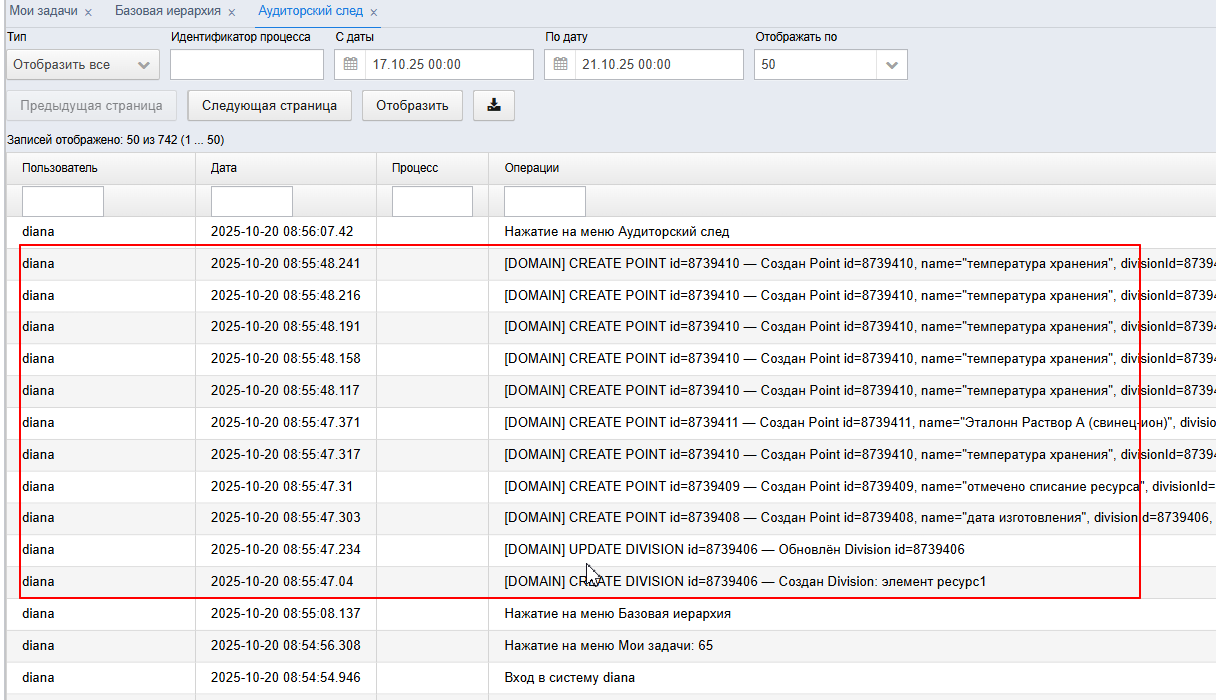Sort by the Пользователь column header
Viewport: 1216px width, 700px height.
pos(60,168)
